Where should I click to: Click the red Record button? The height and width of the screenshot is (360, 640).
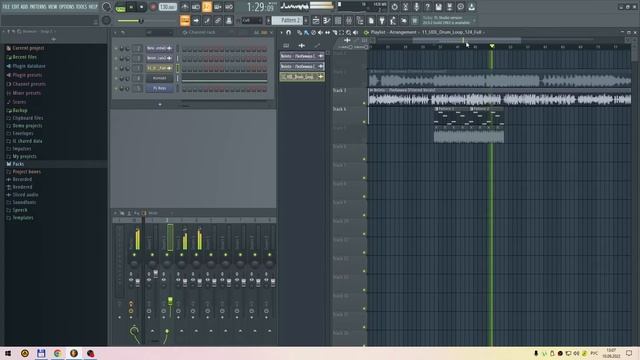point(153,7)
